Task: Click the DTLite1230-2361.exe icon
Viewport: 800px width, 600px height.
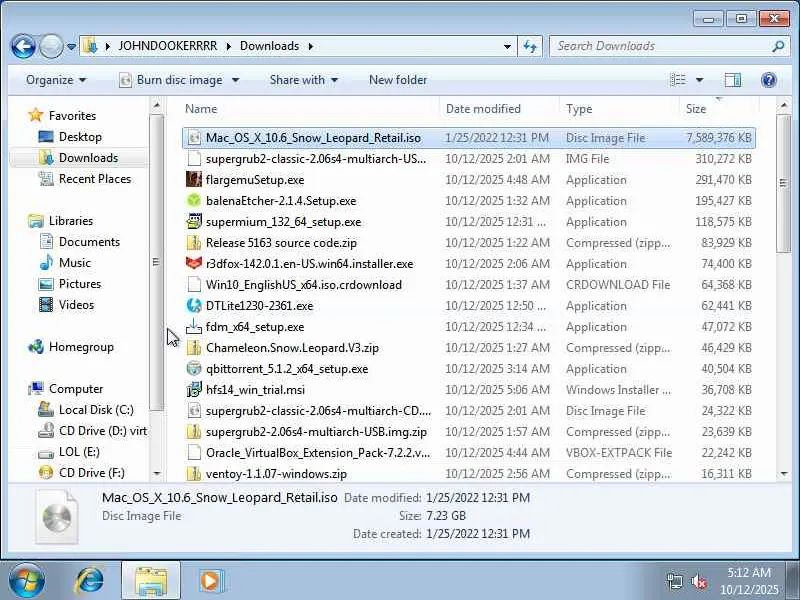Action: tap(194, 305)
